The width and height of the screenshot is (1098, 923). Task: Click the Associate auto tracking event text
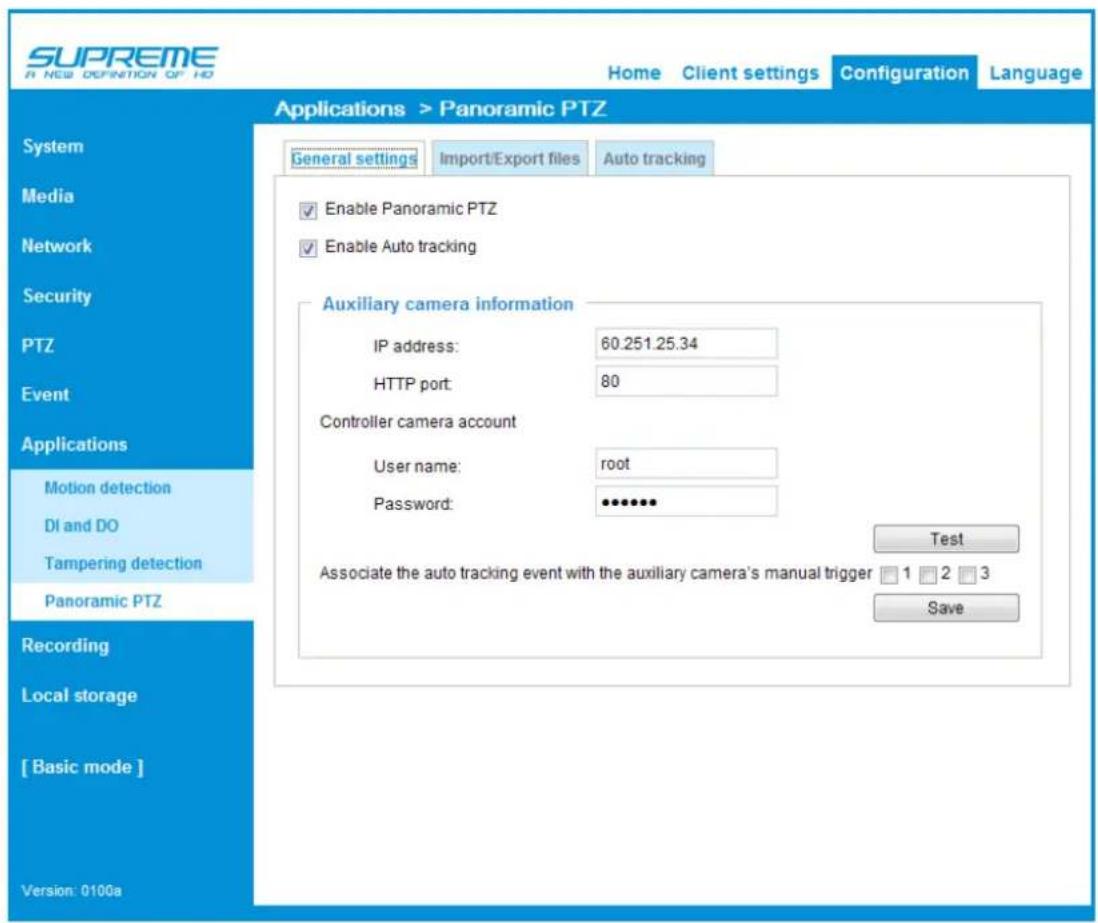(x=596, y=573)
